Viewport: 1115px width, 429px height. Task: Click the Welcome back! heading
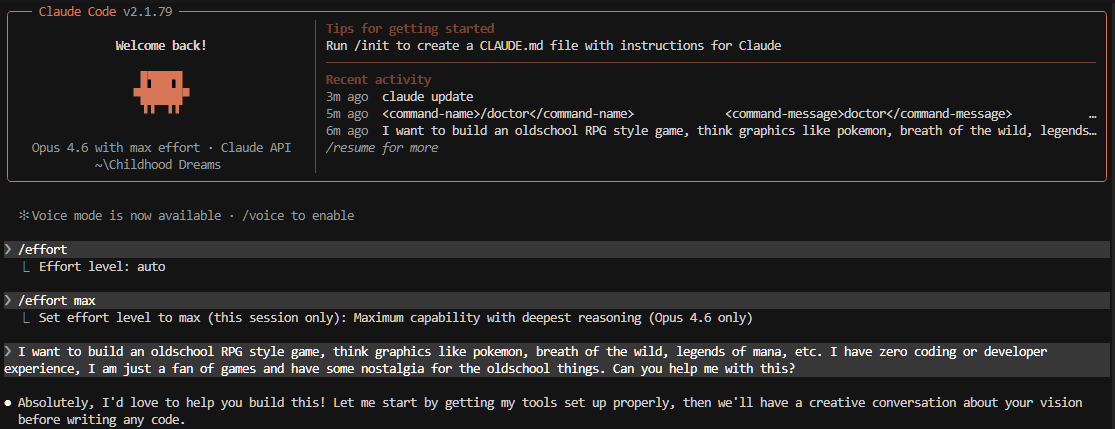click(161, 46)
